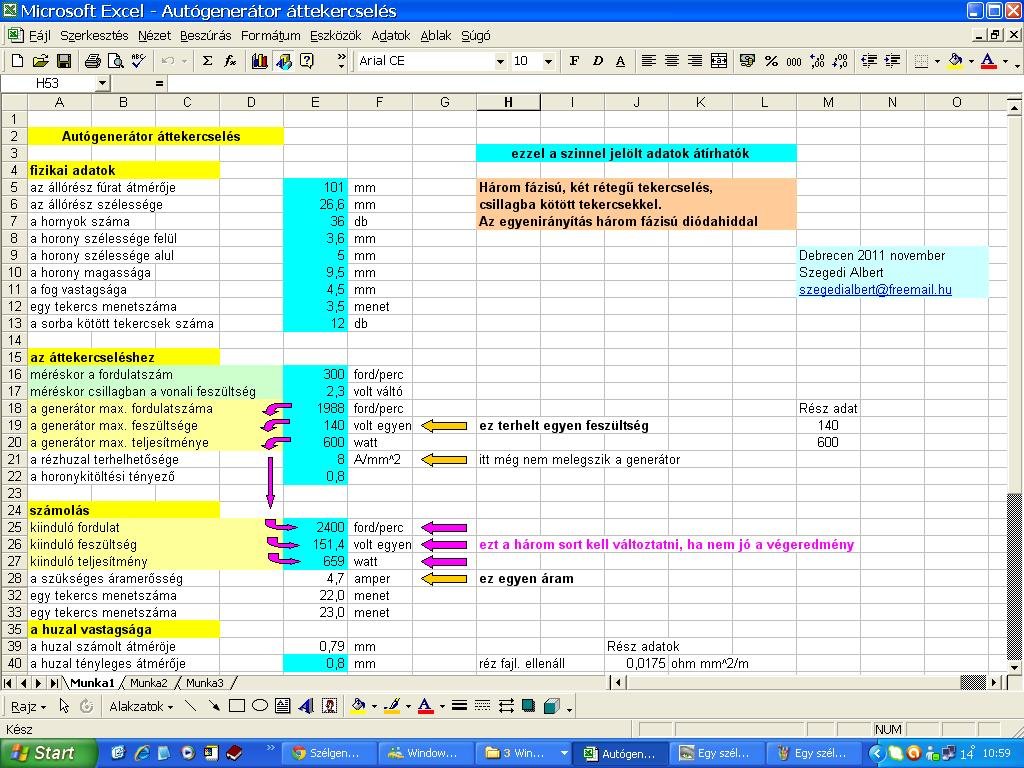
Task: Apply Line Color brush in Drawing toolbar
Action: point(392,706)
